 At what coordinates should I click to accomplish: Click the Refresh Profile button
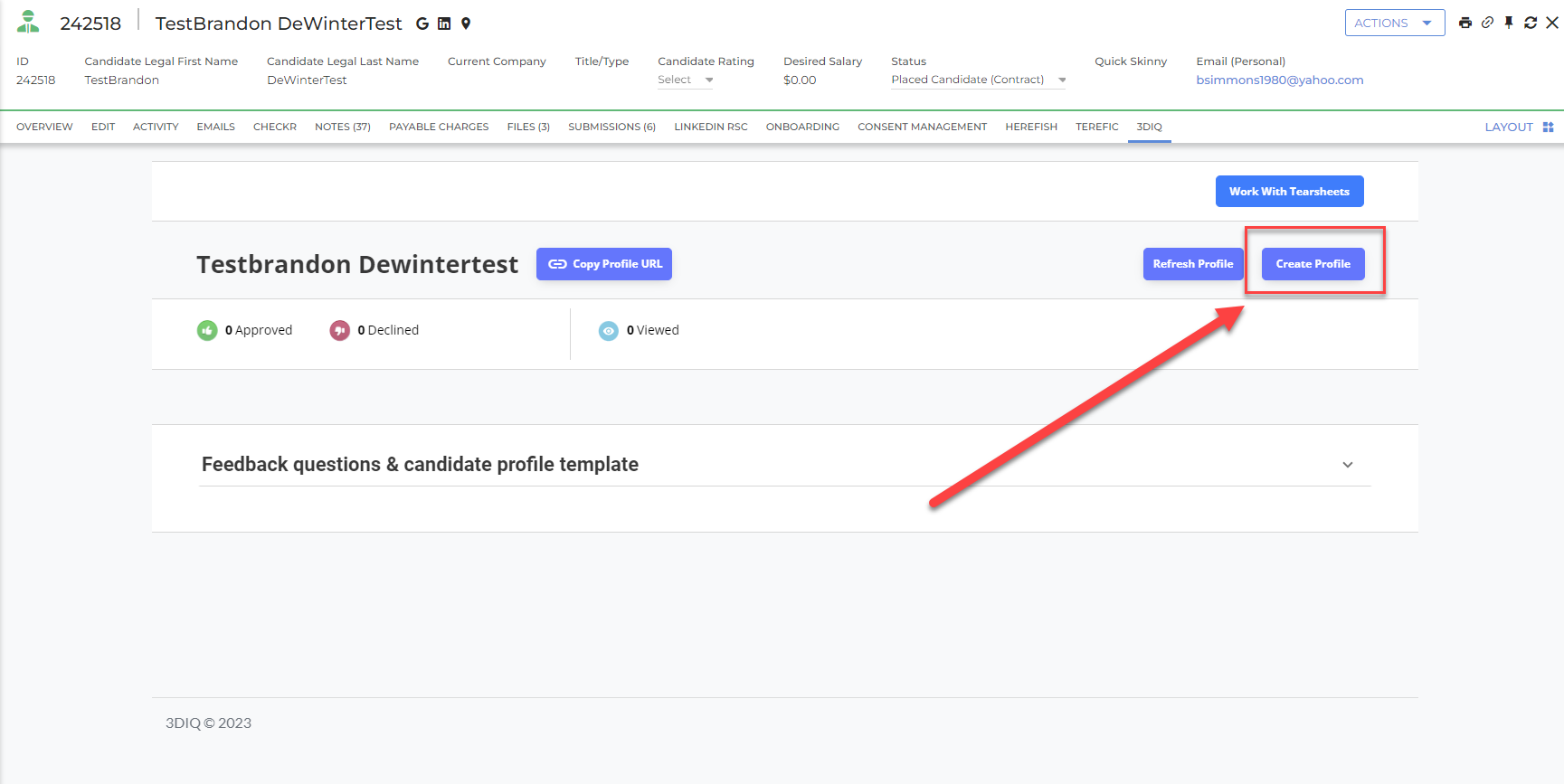(x=1193, y=264)
